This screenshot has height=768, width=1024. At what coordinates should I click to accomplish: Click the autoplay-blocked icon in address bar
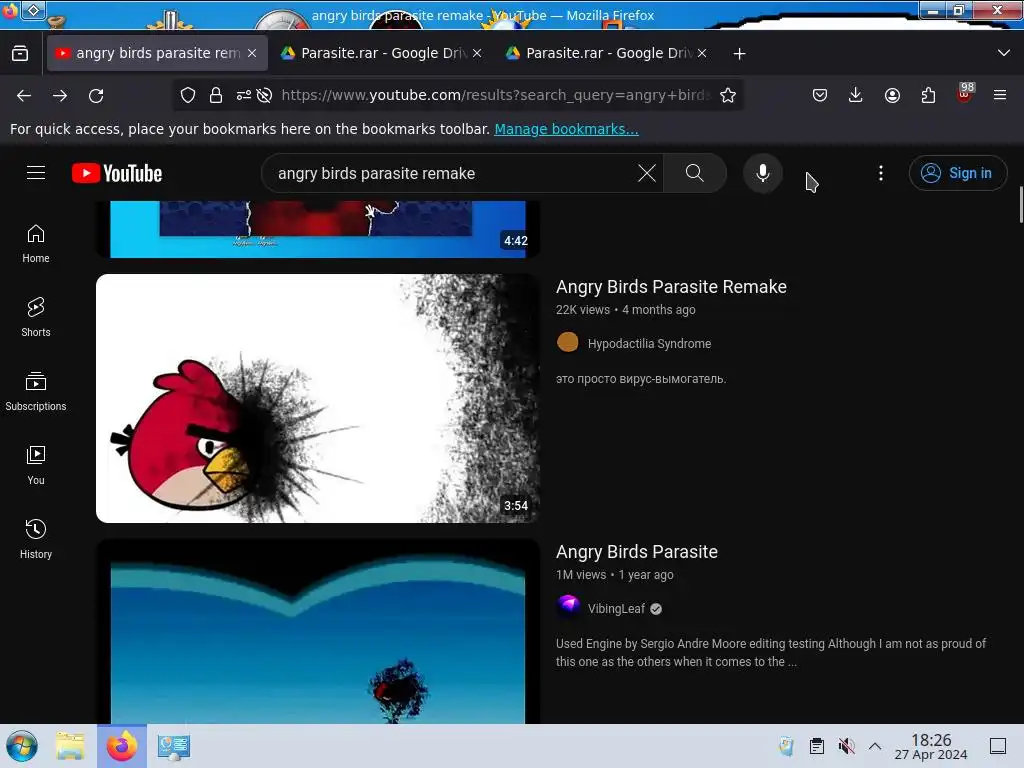(x=264, y=95)
